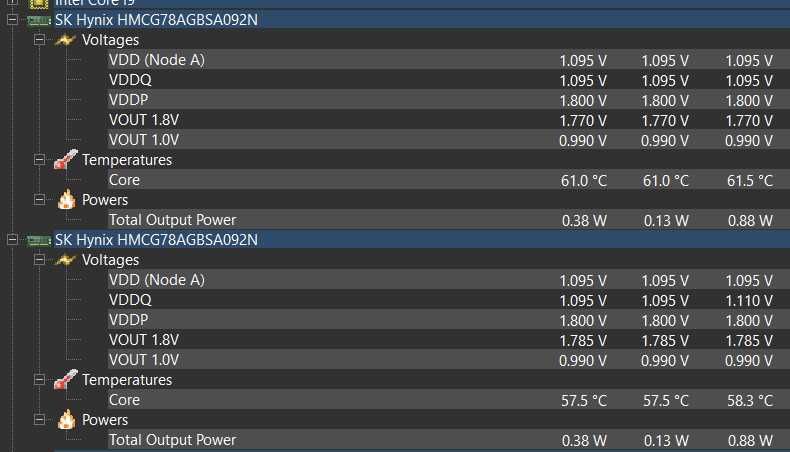Viewport: 790px width, 452px height.
Task: Collapse Powers under first SK Hynix module
Action: (x=39, y=200)
